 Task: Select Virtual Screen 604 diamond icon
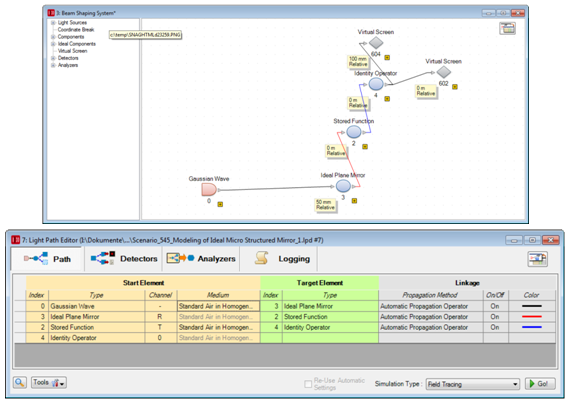click(x=376, y=43)
